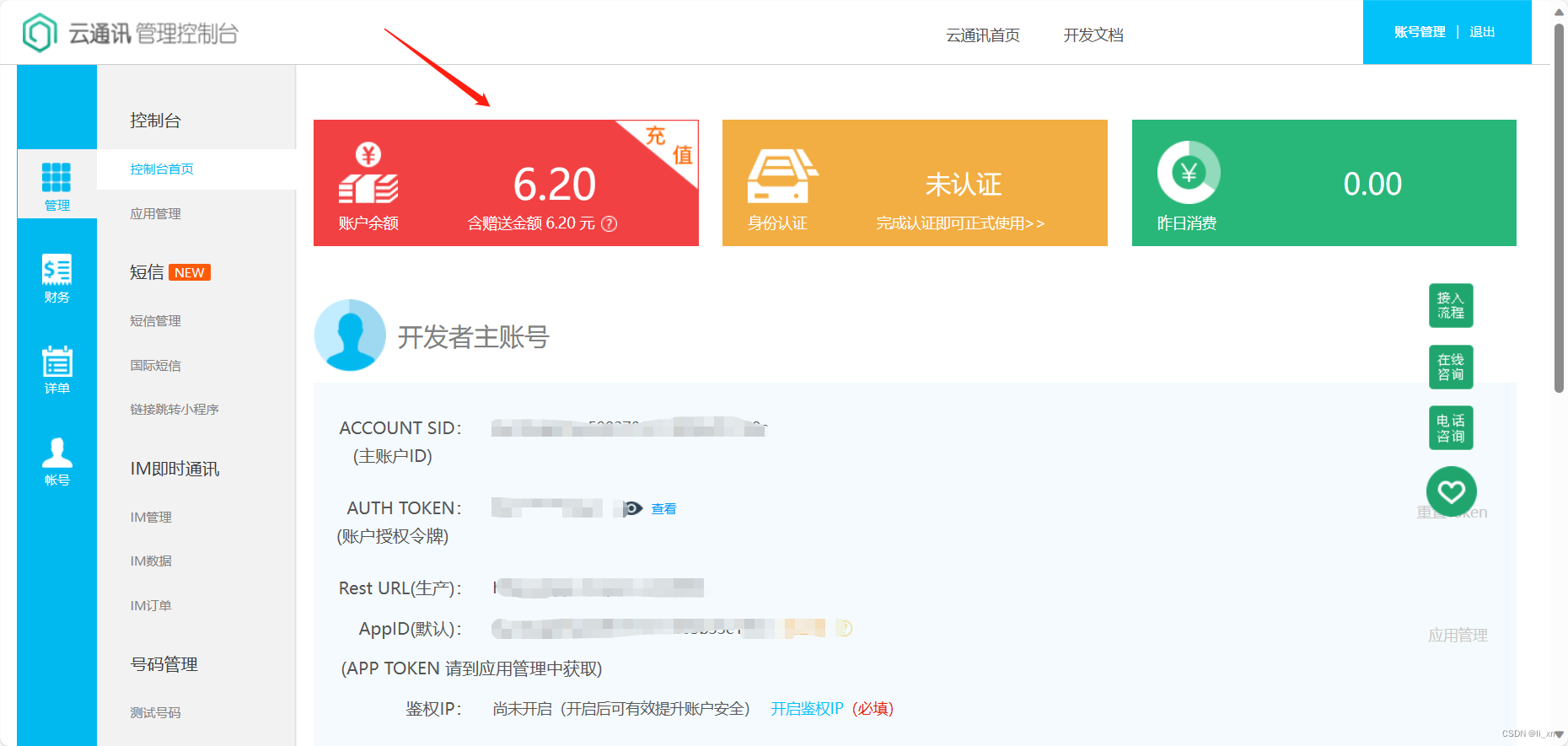Open the 详单 calendar icon
Screen dimensions: 1568x746
[x=56, y=362]
